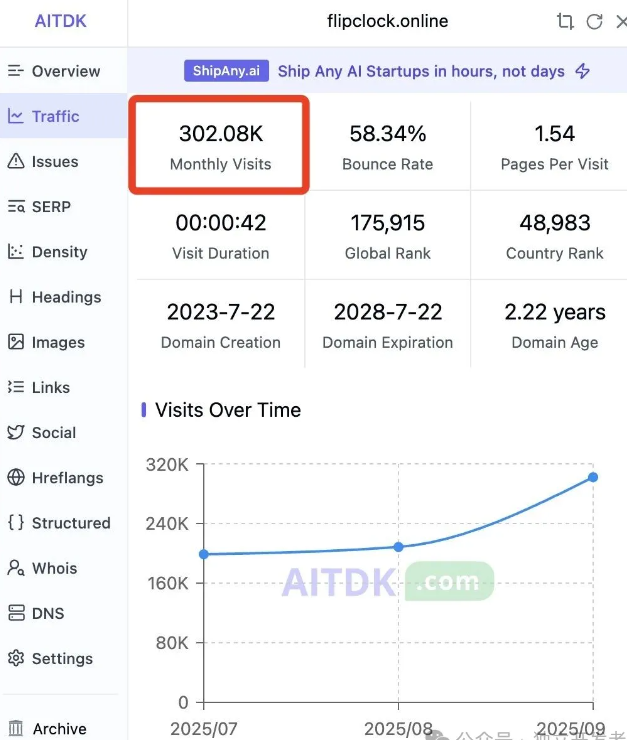Open the 'Ship Any AI Startups' link
The image size is (627, 740).
click(x=421, y=71)
